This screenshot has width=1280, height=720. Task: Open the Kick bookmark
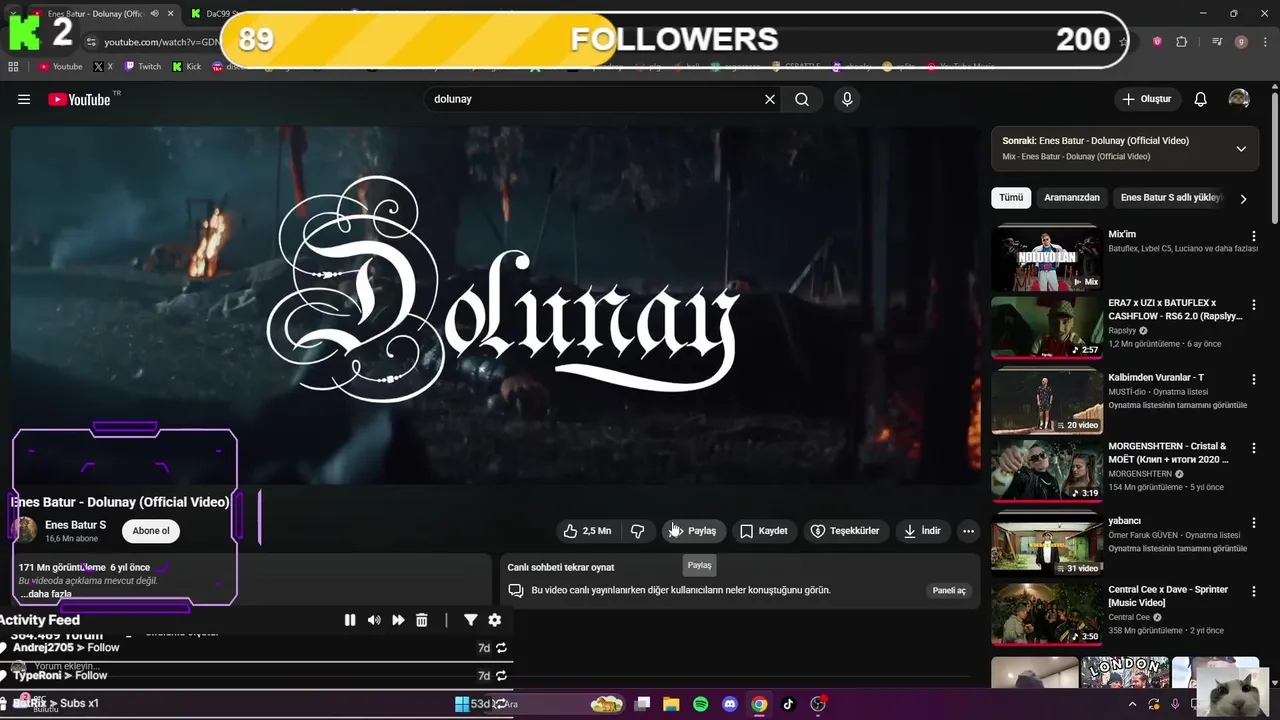(x=187, y=67)
